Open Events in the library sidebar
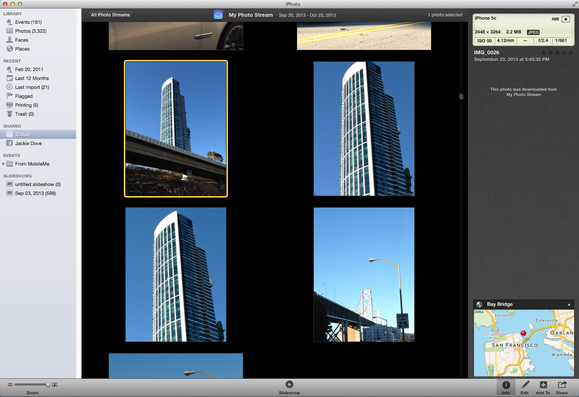The height and width of the screenshot is (397, 579). click(28, 22)
